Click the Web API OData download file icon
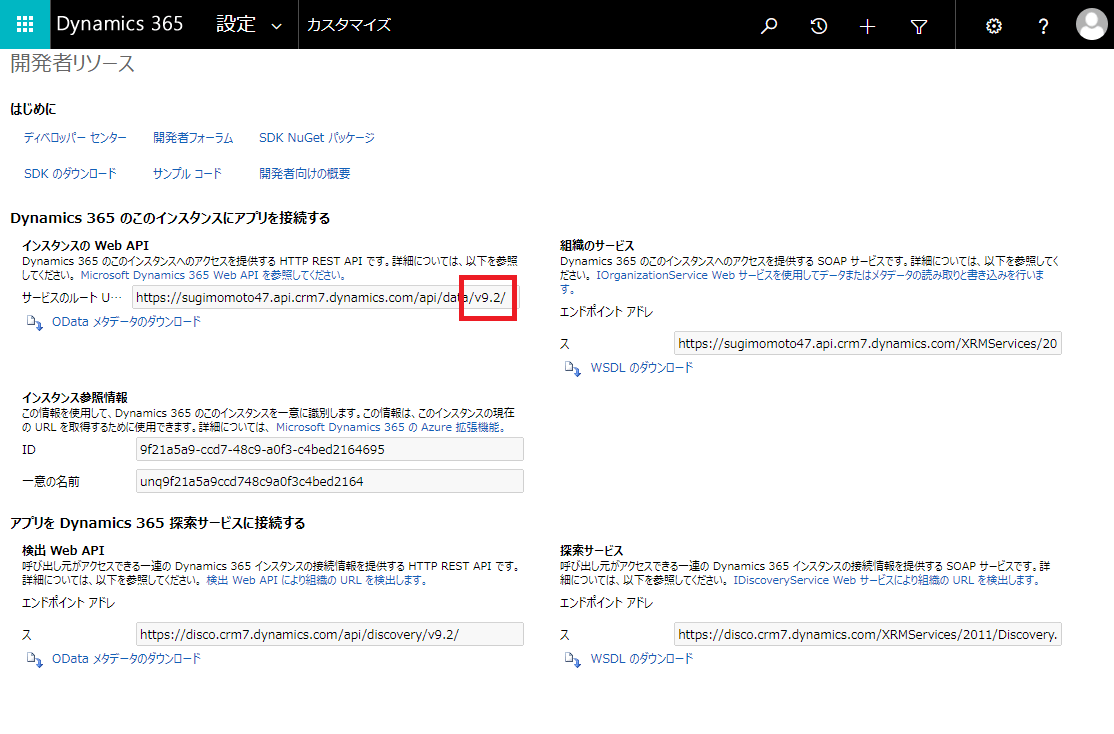1114x734 pixels. (34, 323)
